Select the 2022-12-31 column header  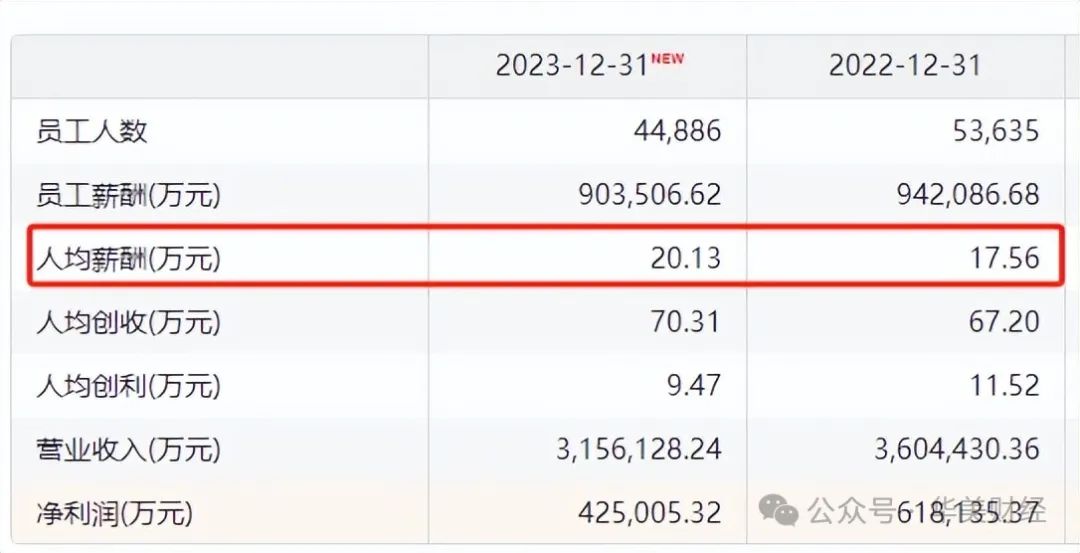click(x=905, y=66)
